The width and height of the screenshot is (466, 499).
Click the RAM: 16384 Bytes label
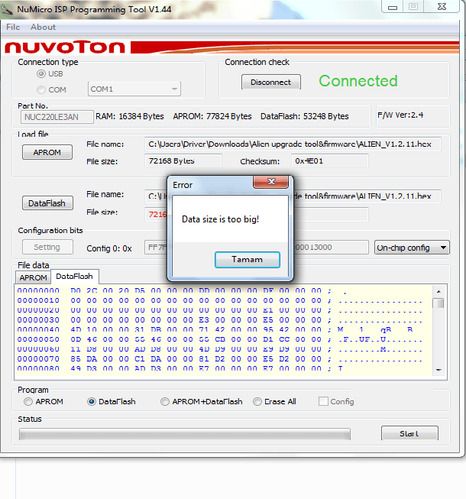130,116
